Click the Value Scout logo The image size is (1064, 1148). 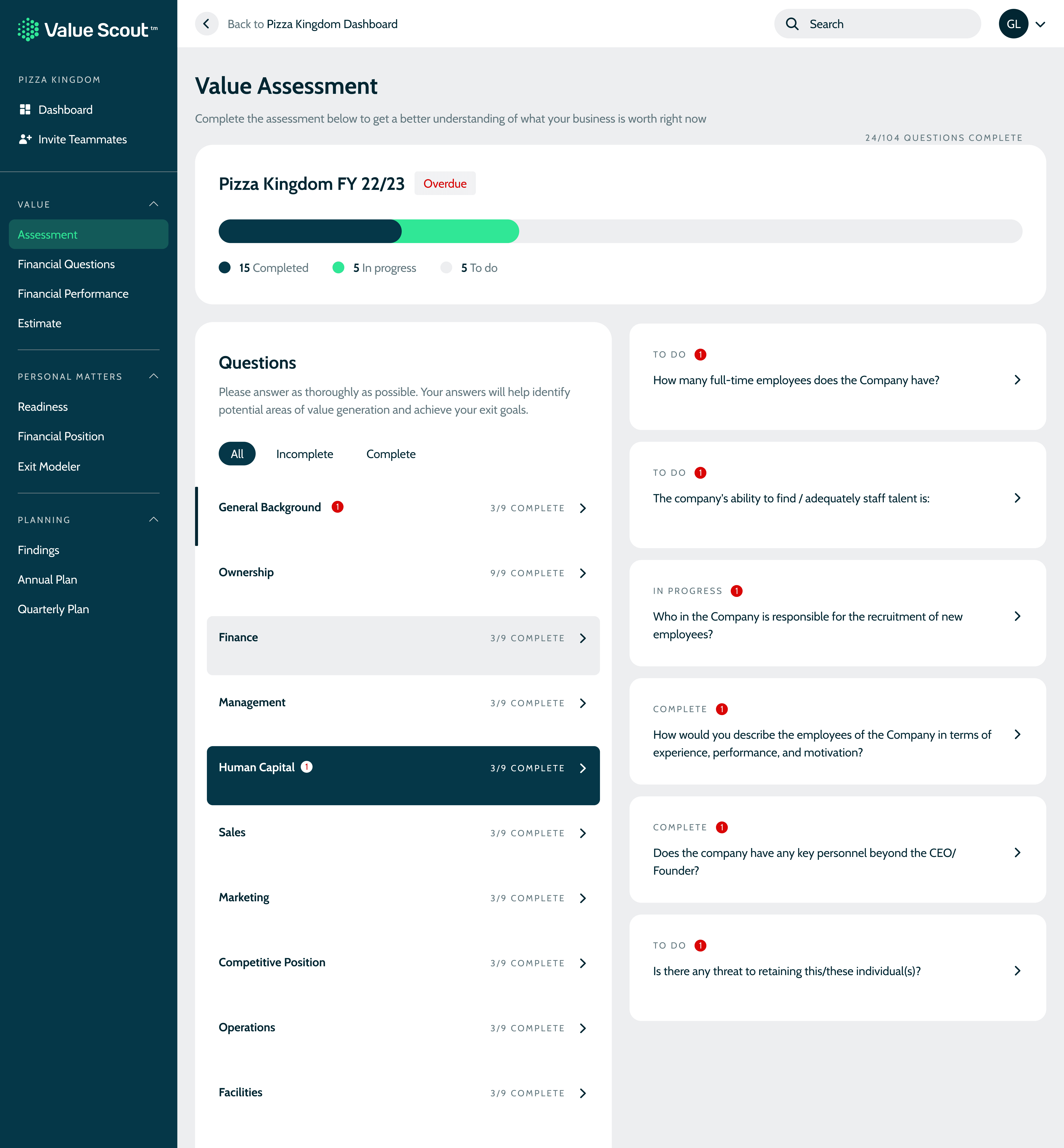point(88,29)
